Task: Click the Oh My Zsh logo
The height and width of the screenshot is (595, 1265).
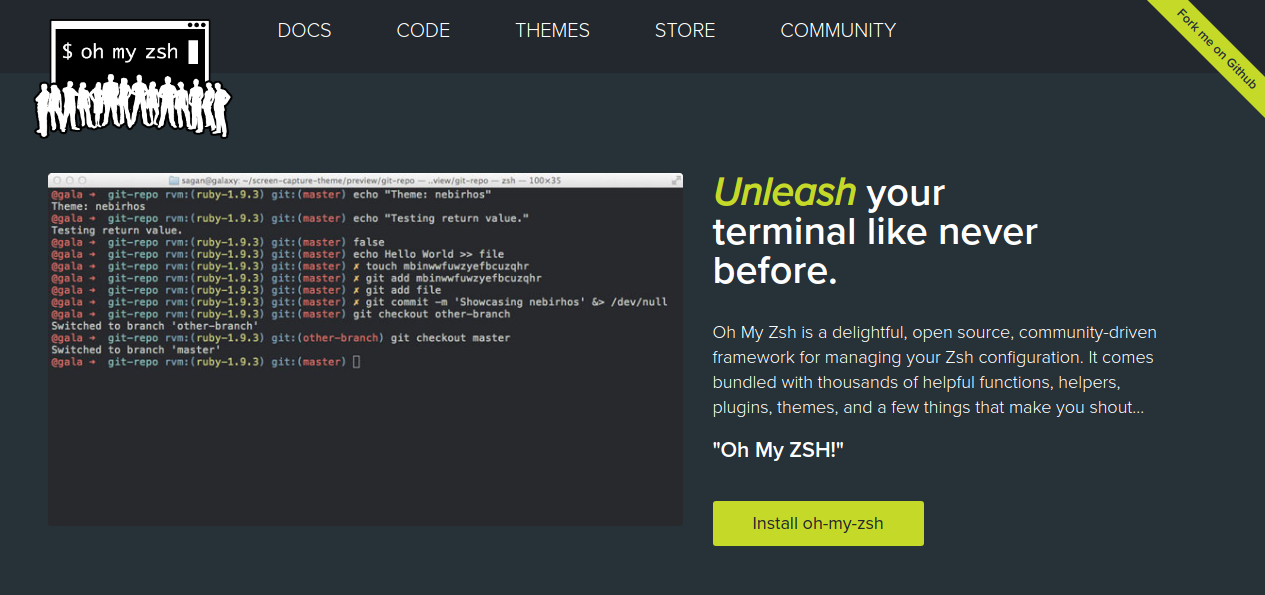Action: pyautogui.click(x=130, y=52)
